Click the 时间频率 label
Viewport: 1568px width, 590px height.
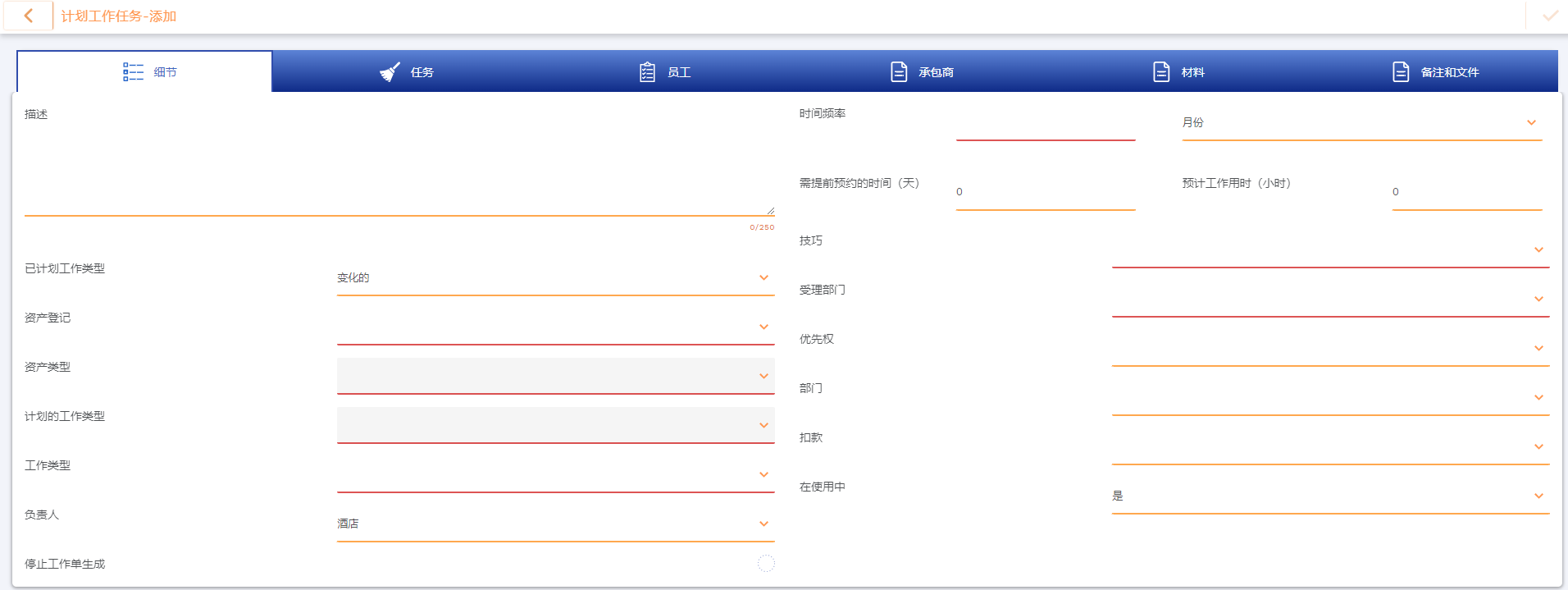(823, 113)
